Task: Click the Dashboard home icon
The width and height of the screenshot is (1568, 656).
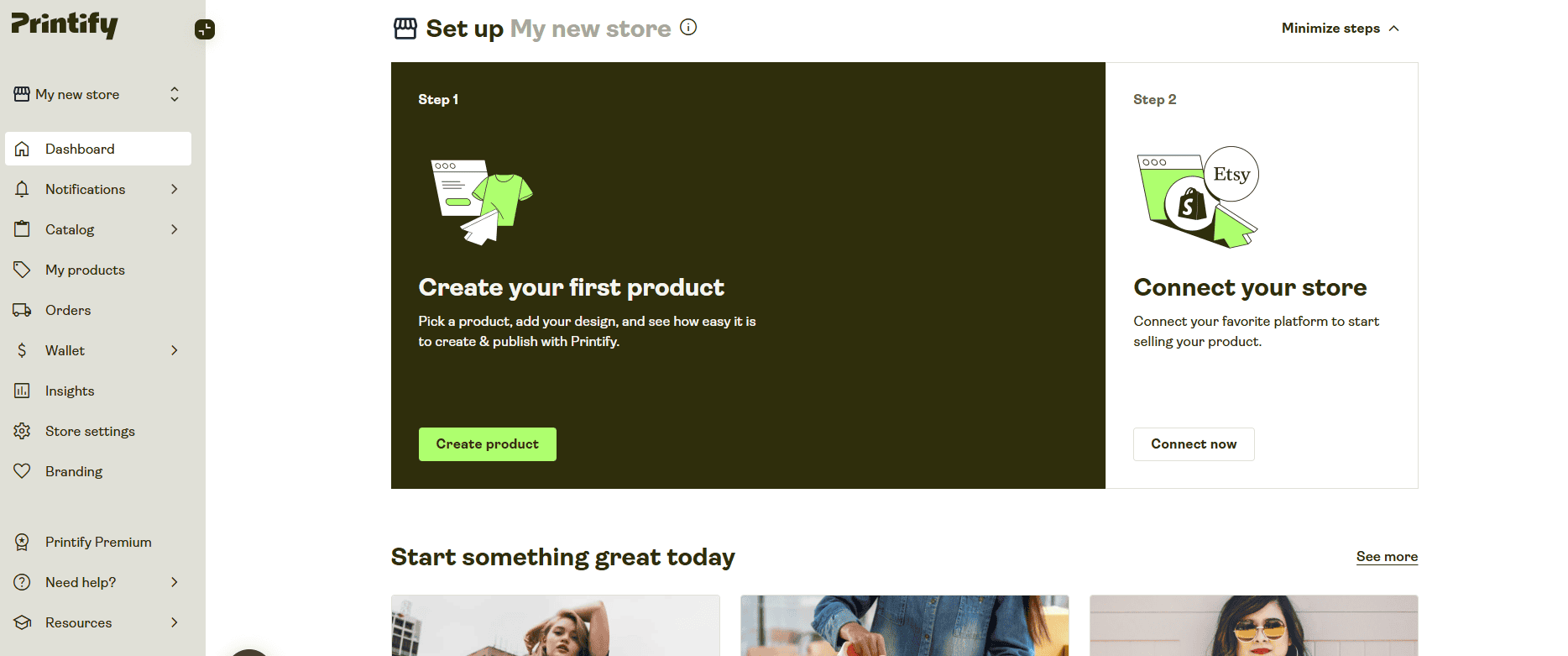Action: click(x=23, y=149)
